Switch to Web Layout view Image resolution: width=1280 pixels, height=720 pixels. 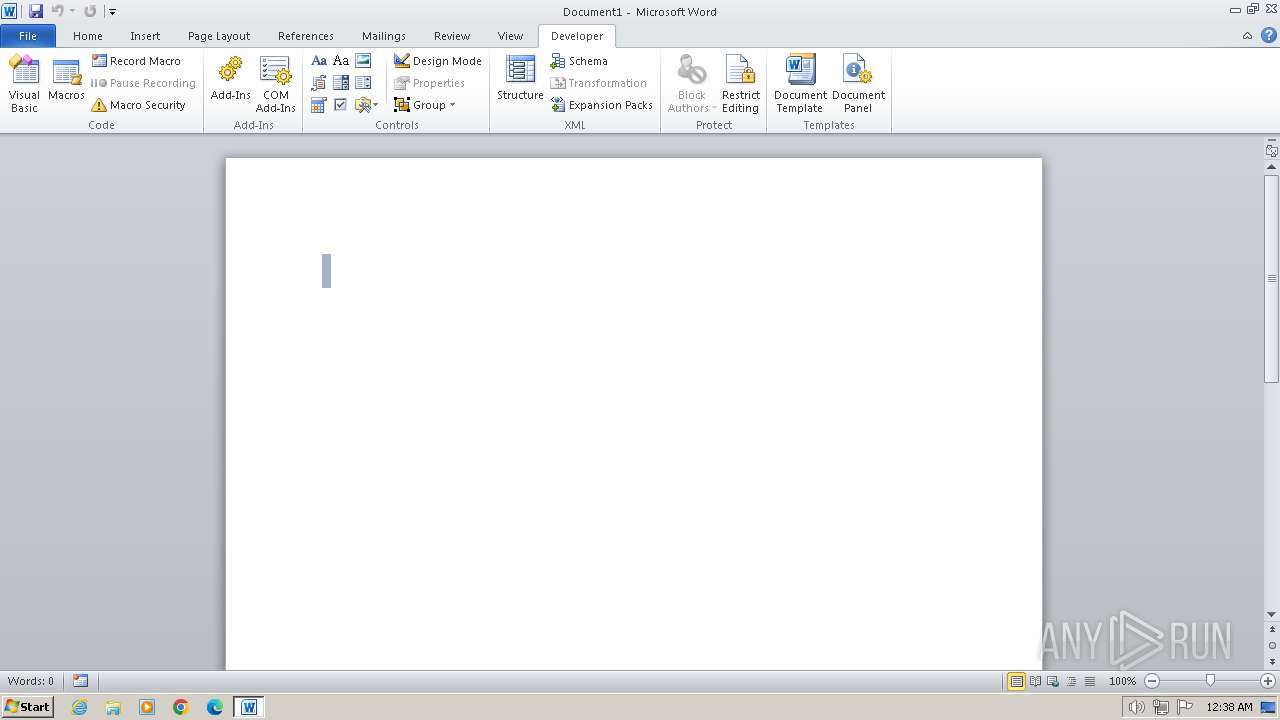click(1053, 681)
